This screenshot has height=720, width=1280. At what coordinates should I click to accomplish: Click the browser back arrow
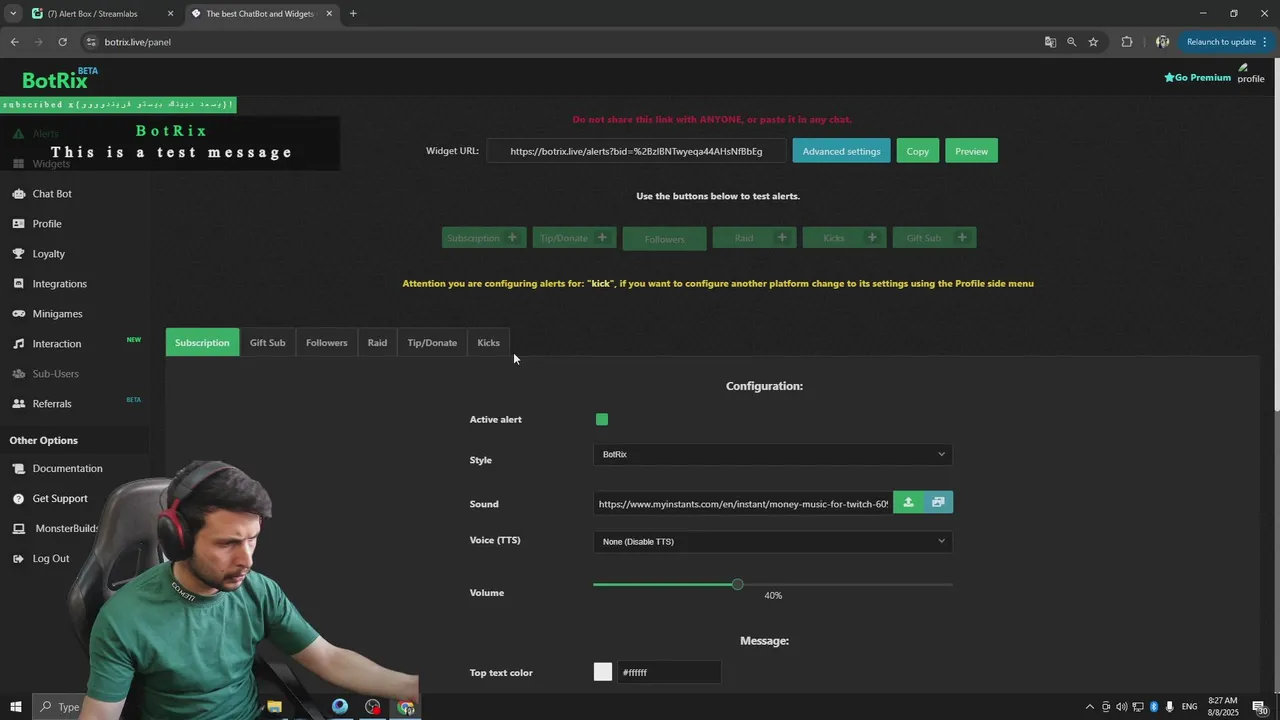click(14, 42)
